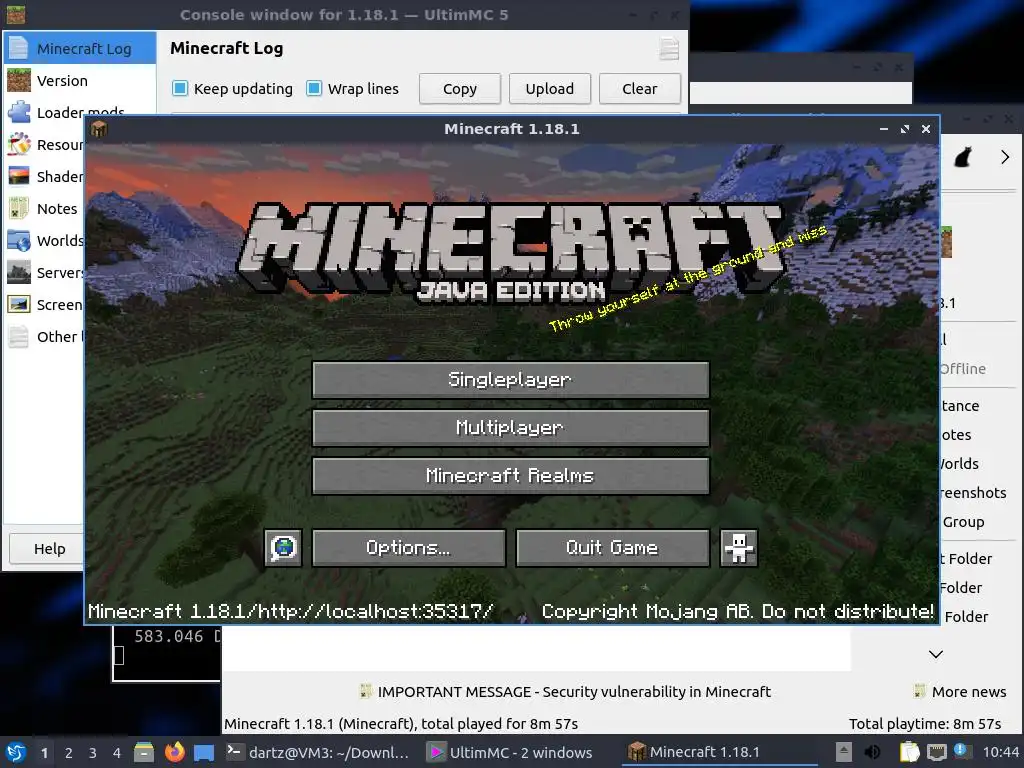1024x768 pixels.
Task: Toggle the Keep updating checkbox
Action: point(180,88)
